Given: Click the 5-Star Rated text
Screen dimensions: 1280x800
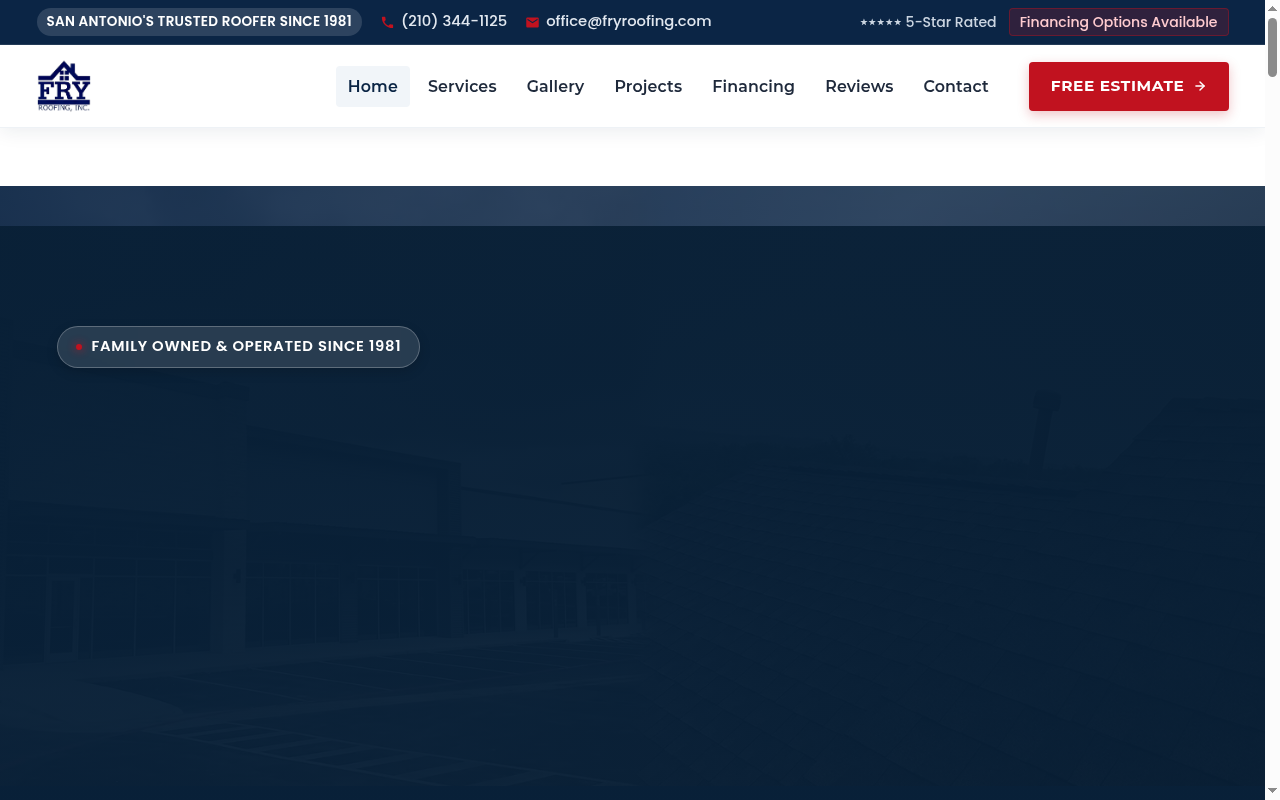Looking at the screenshot, I should click(x=951, y=22).
